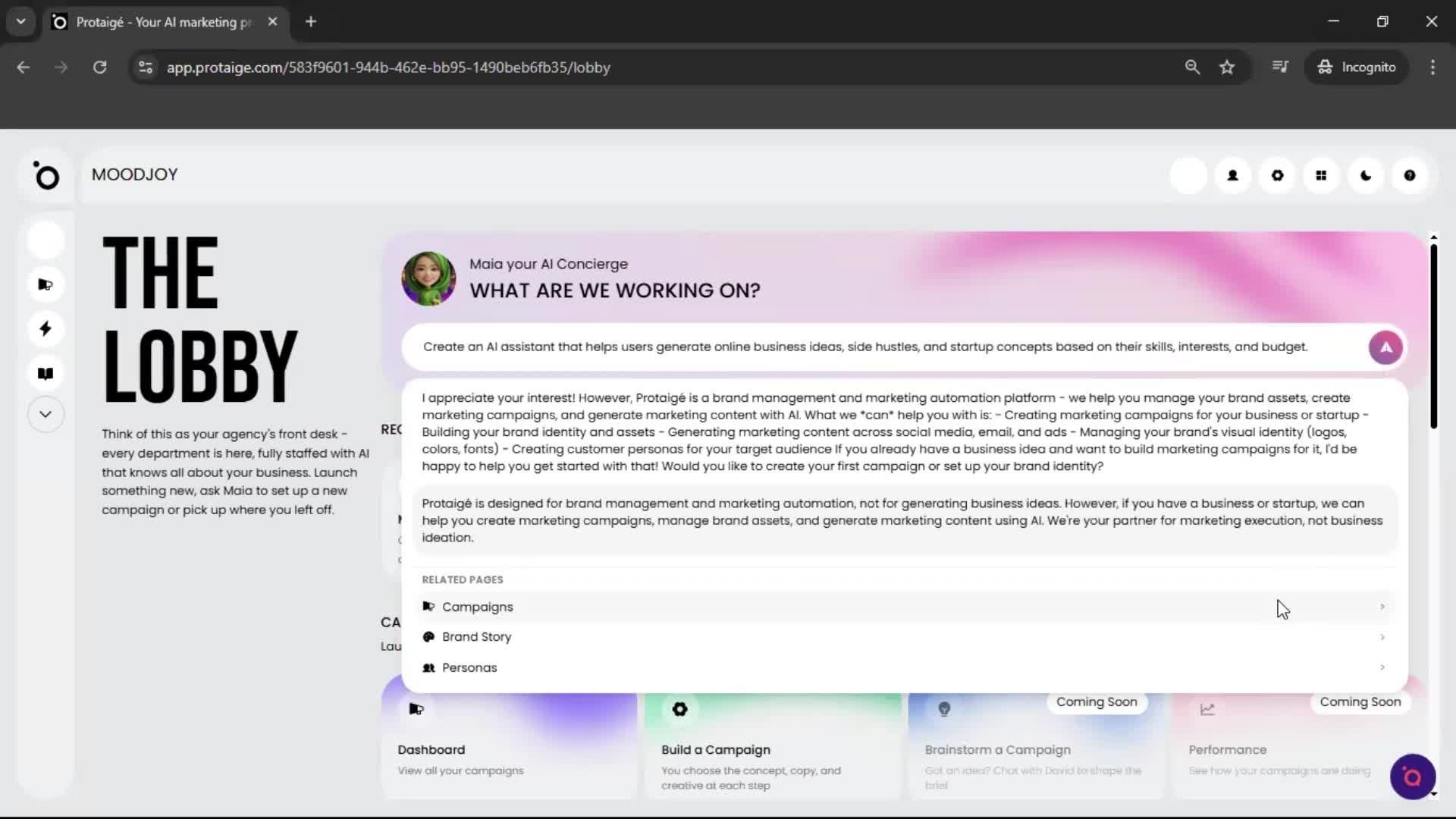Open the help question mark icon
The height and width of the screenshot is (819, 1456).
(x=1409, y=176)
